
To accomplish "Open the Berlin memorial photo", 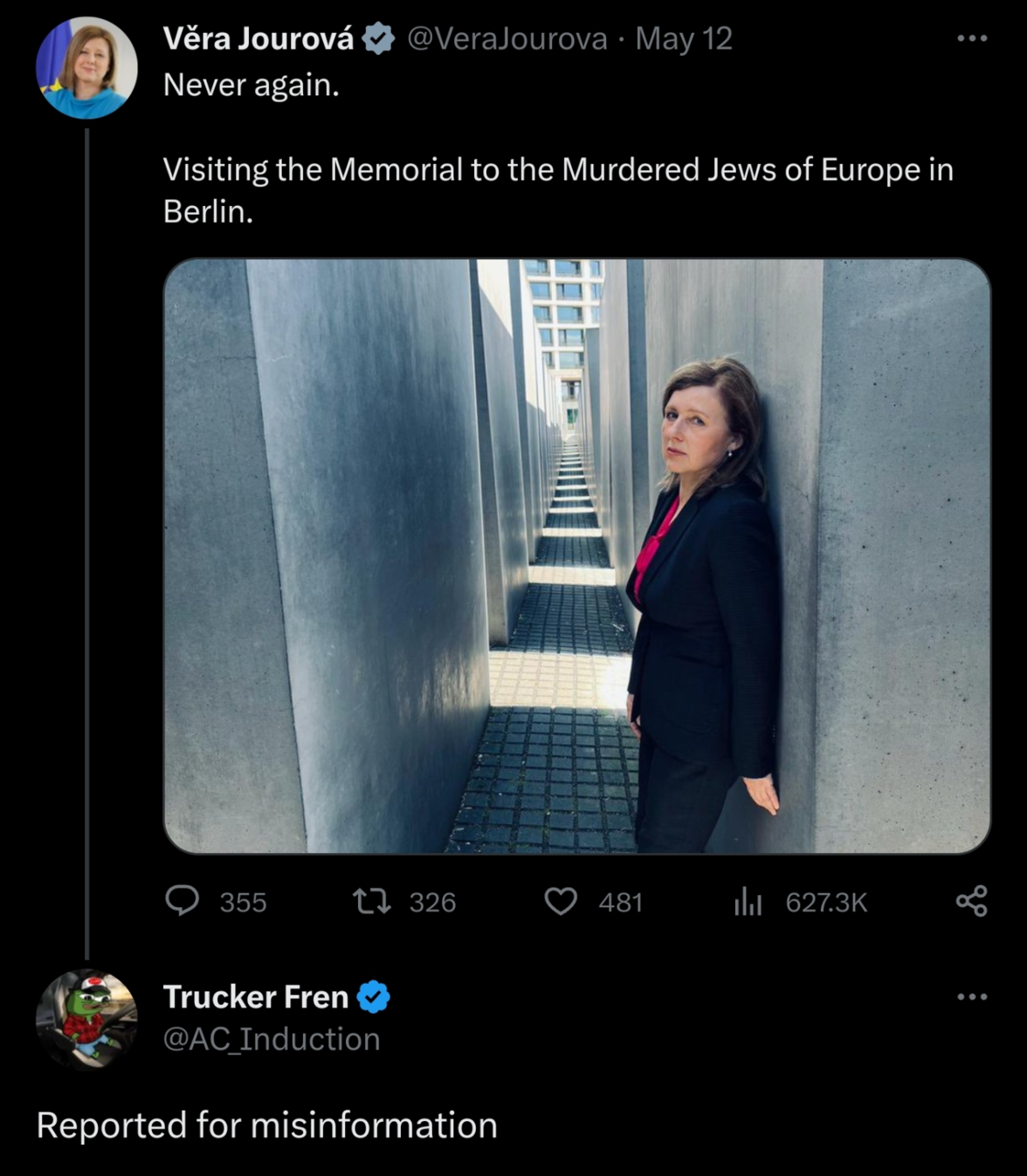I will tap(576, 555).
